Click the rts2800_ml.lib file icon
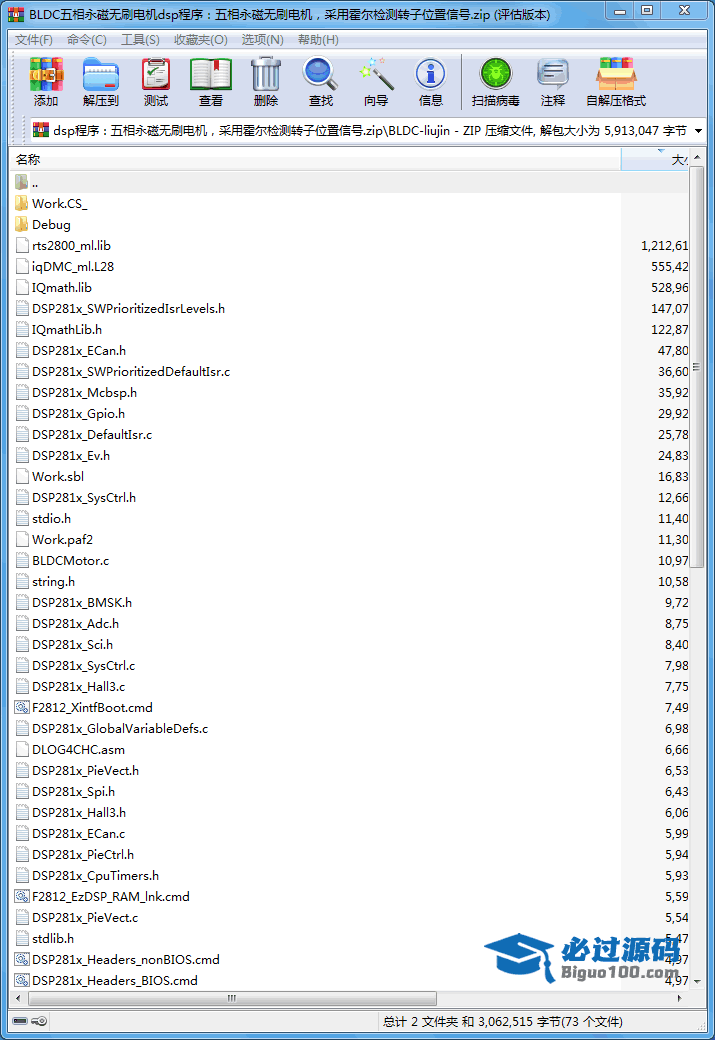The height and width of the screenshot is (1040, 715). tap(22, 245)
